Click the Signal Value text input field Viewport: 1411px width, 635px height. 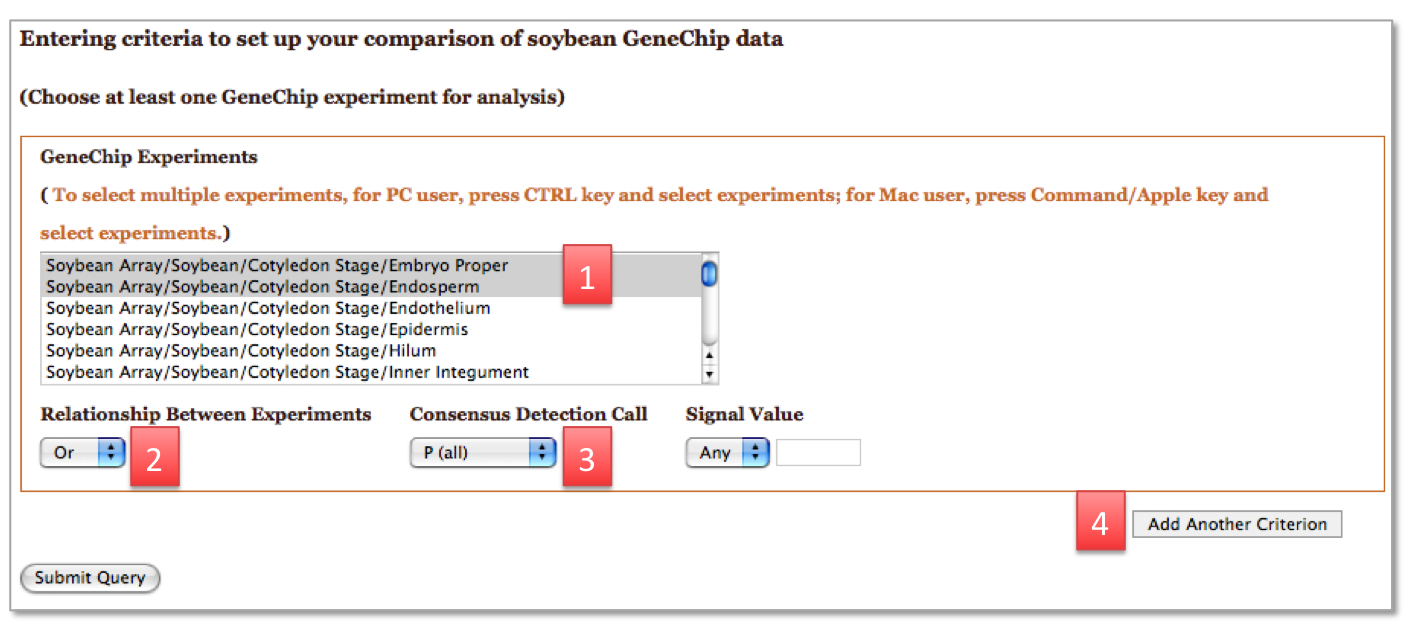click(818, 452)
